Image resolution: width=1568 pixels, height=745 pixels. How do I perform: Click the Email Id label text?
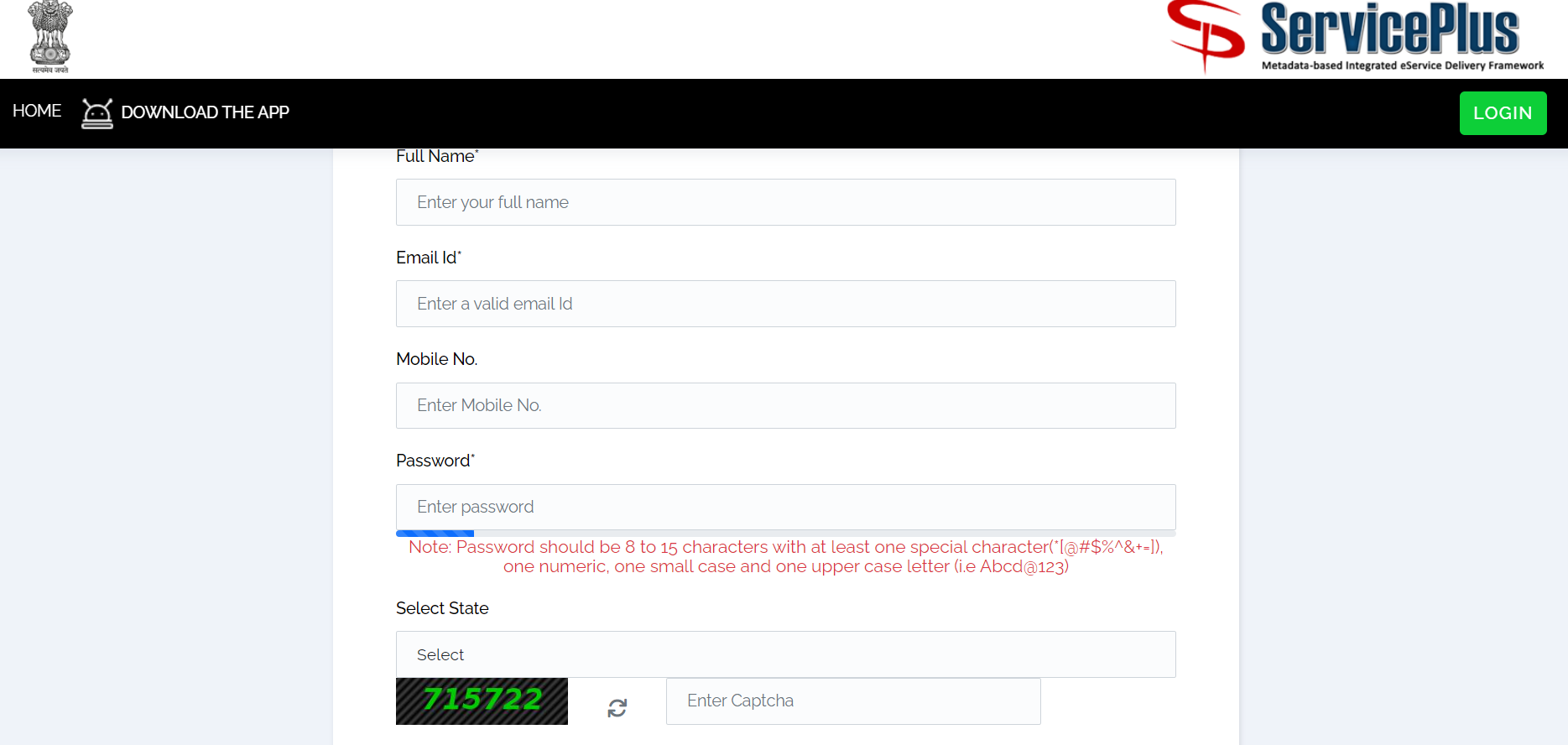pyautogui.click(x=427, y=258)
